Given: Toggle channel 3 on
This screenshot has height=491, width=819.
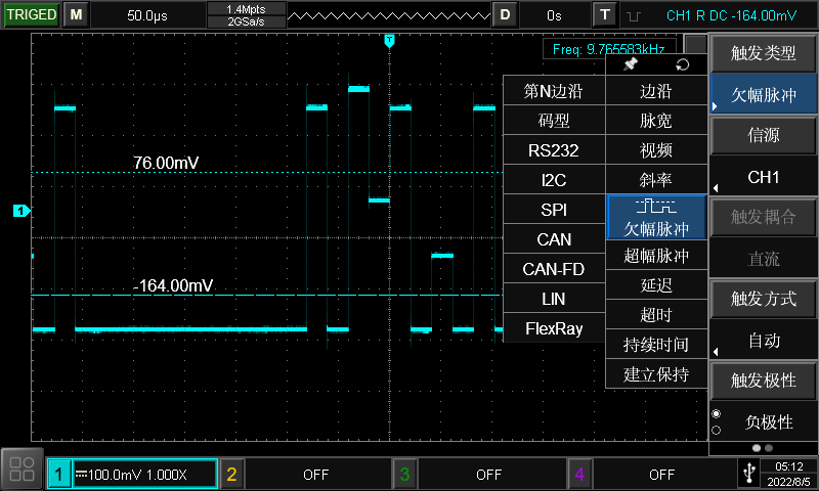Looking at the screenshot, I should tap(480, 474).
